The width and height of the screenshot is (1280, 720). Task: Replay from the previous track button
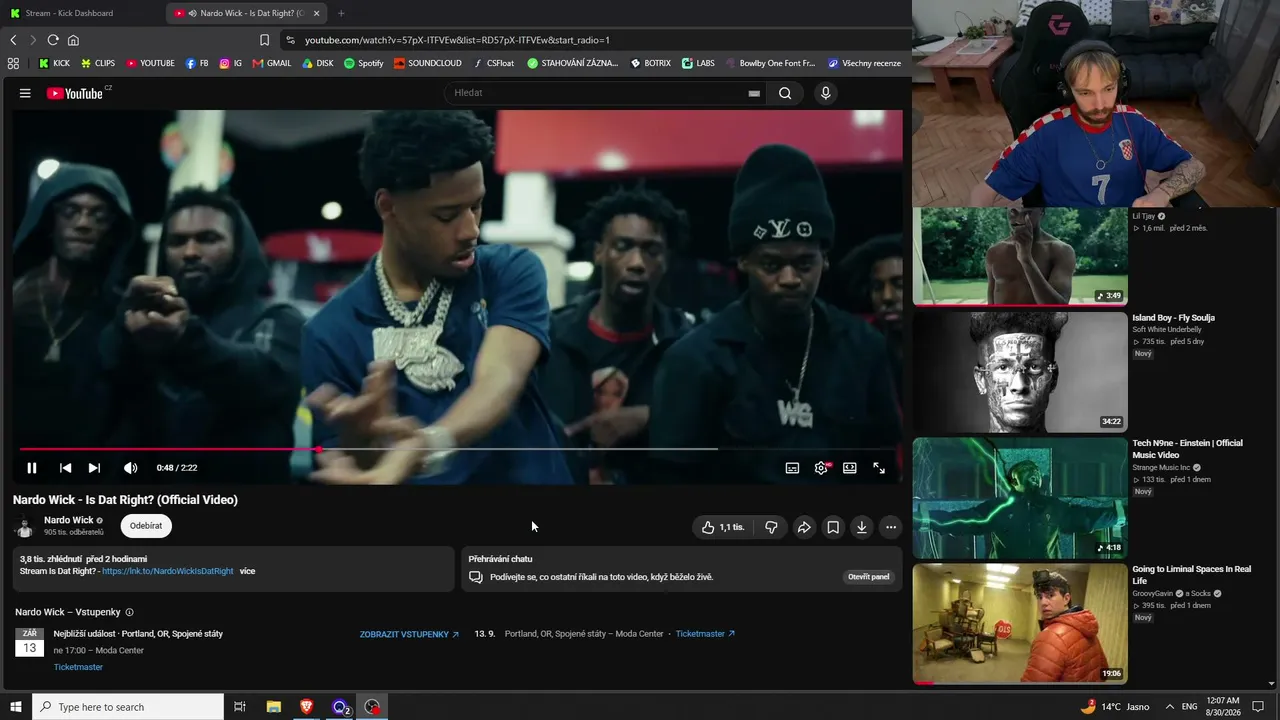pyautogui.click(x=65, y=468)
